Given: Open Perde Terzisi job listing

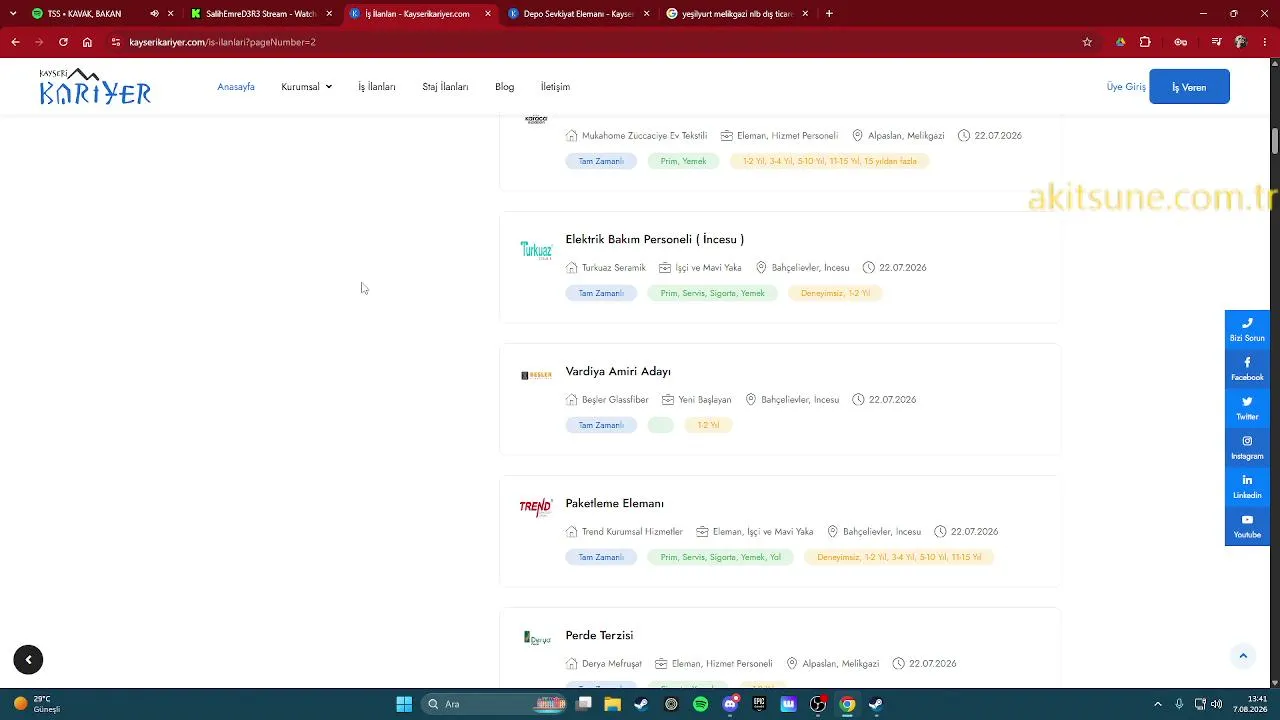Looking at the screenshot, I should [x=599, y=635].
